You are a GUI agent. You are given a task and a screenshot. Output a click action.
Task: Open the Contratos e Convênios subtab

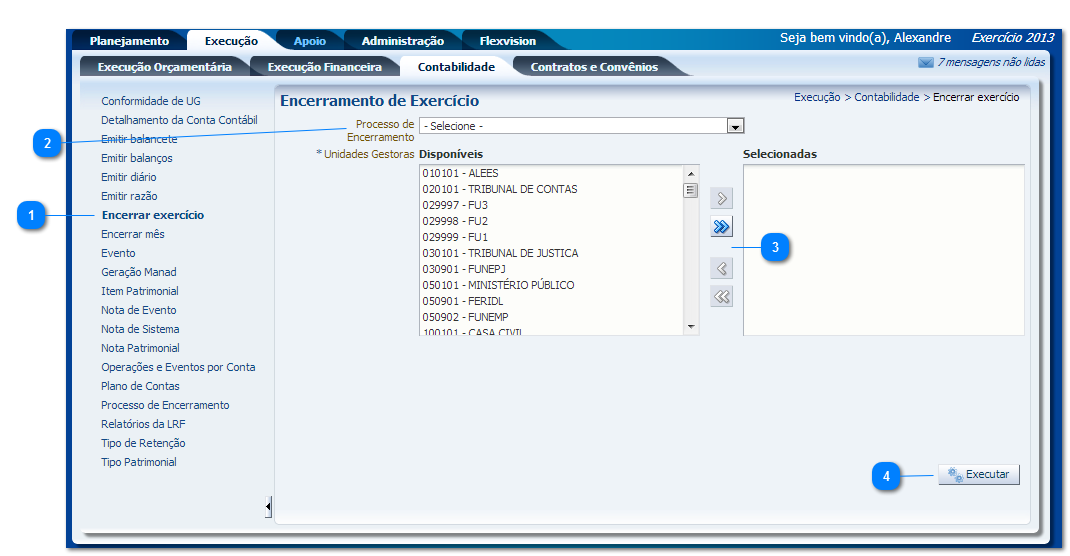point(594,67)
